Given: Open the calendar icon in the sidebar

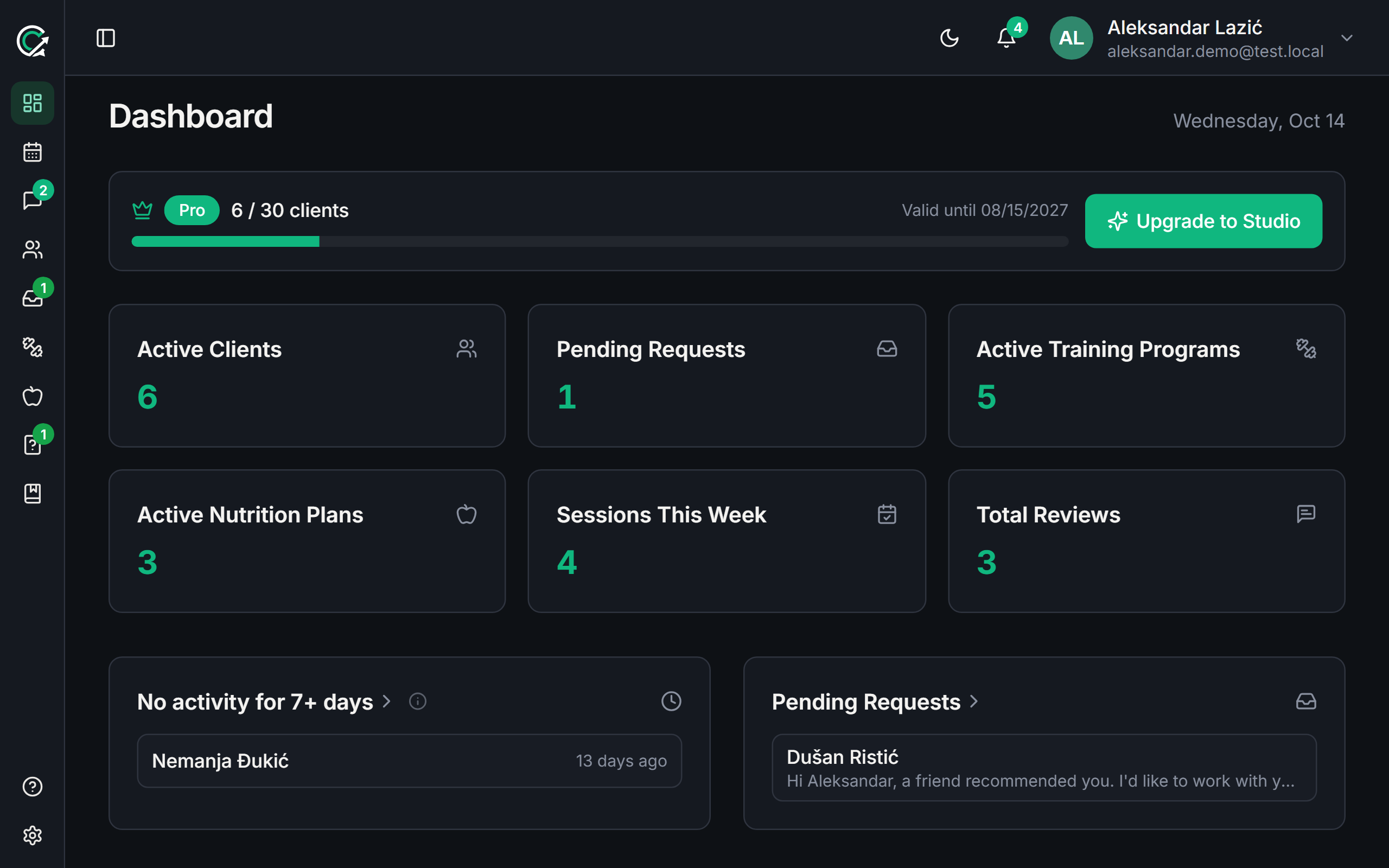Looking at the screenshot, I should click(32, 152).
